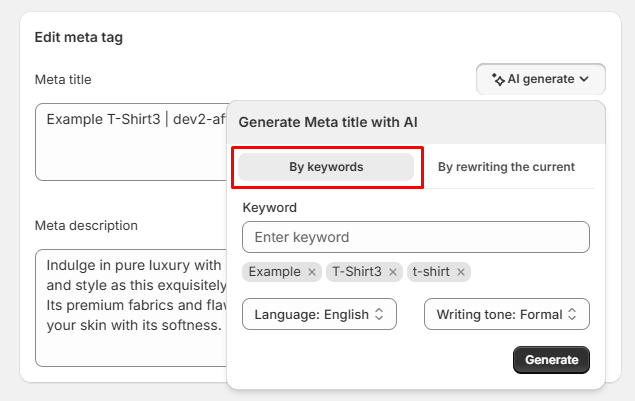Open the Language: English dropdown

pyautogui.click(x=319, y=314)
